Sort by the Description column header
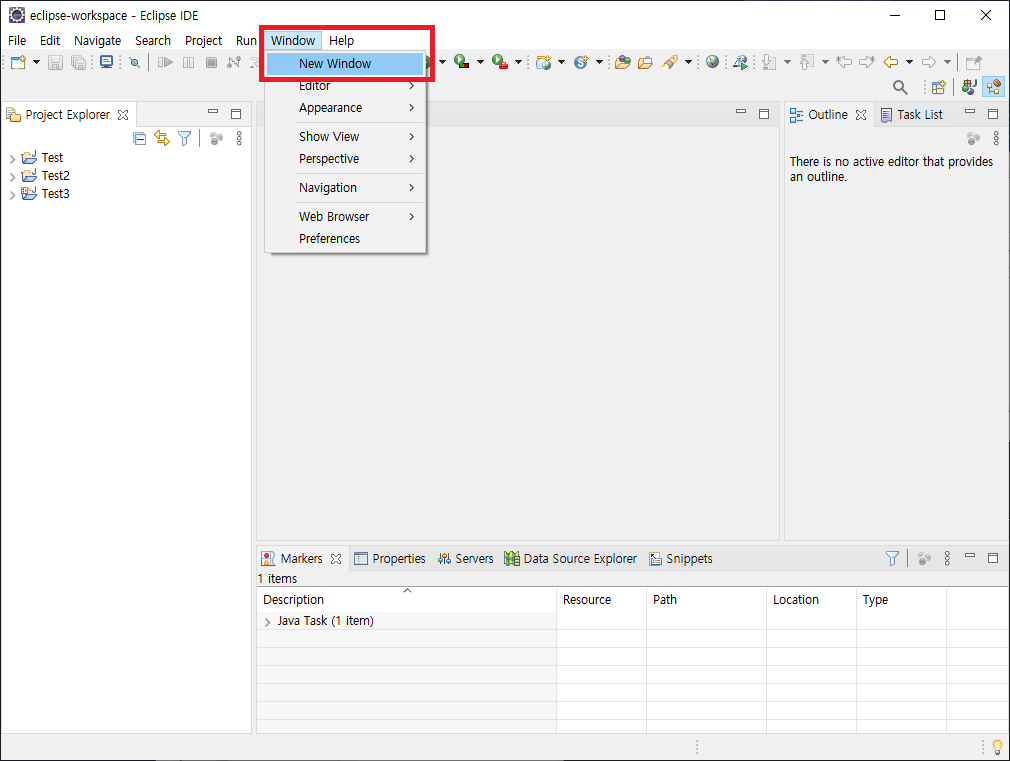1010x761 pixels. click(x=406, y=599)
